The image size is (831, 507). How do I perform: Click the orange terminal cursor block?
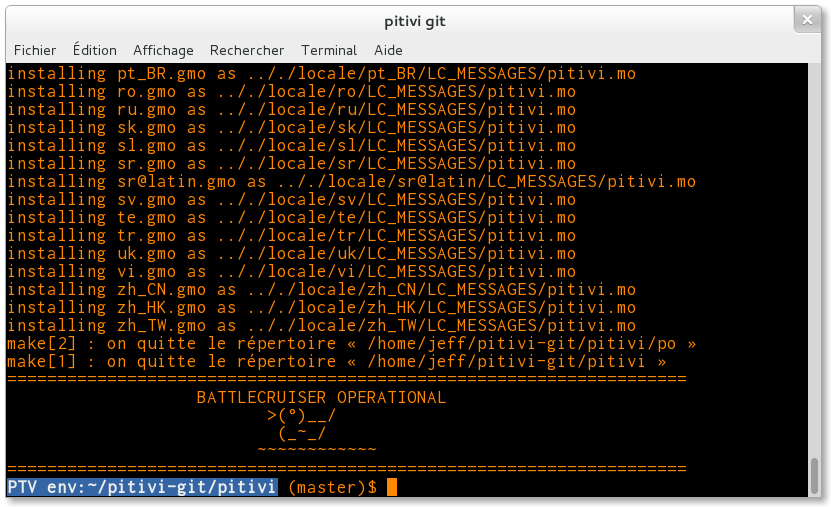[392, 487]
